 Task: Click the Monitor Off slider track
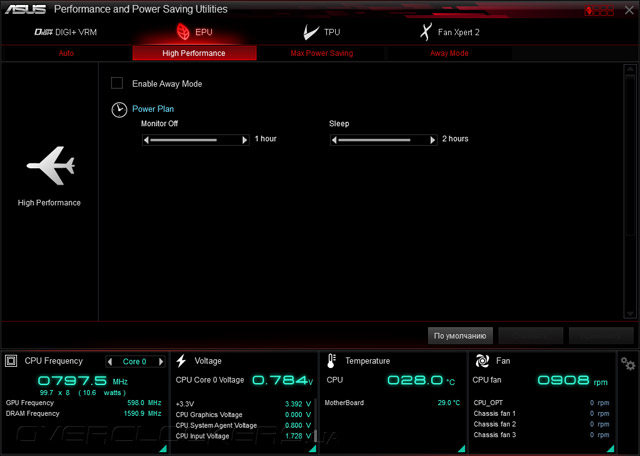point(196,140)
